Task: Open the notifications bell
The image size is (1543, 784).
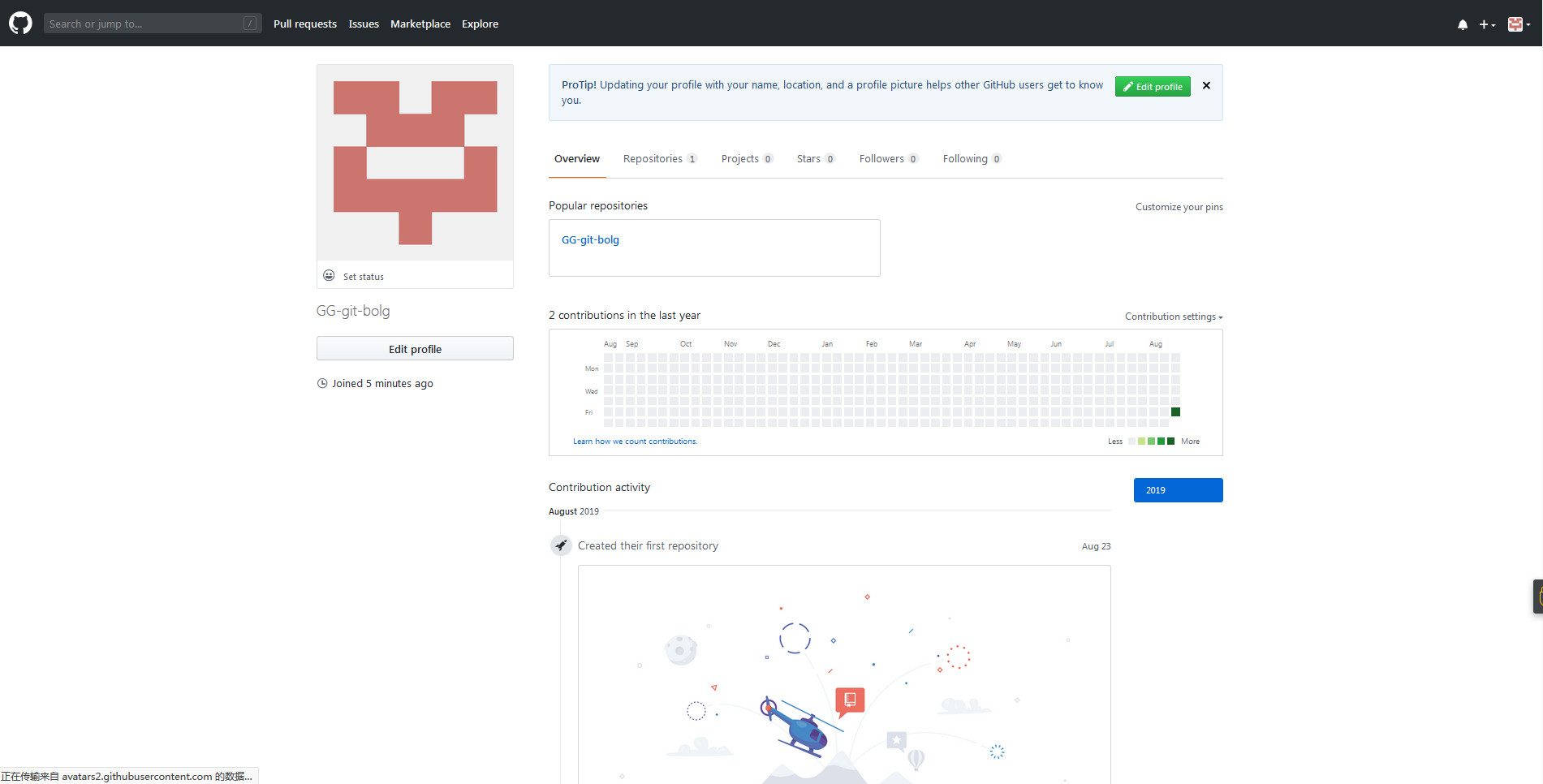Action: 1462,24
